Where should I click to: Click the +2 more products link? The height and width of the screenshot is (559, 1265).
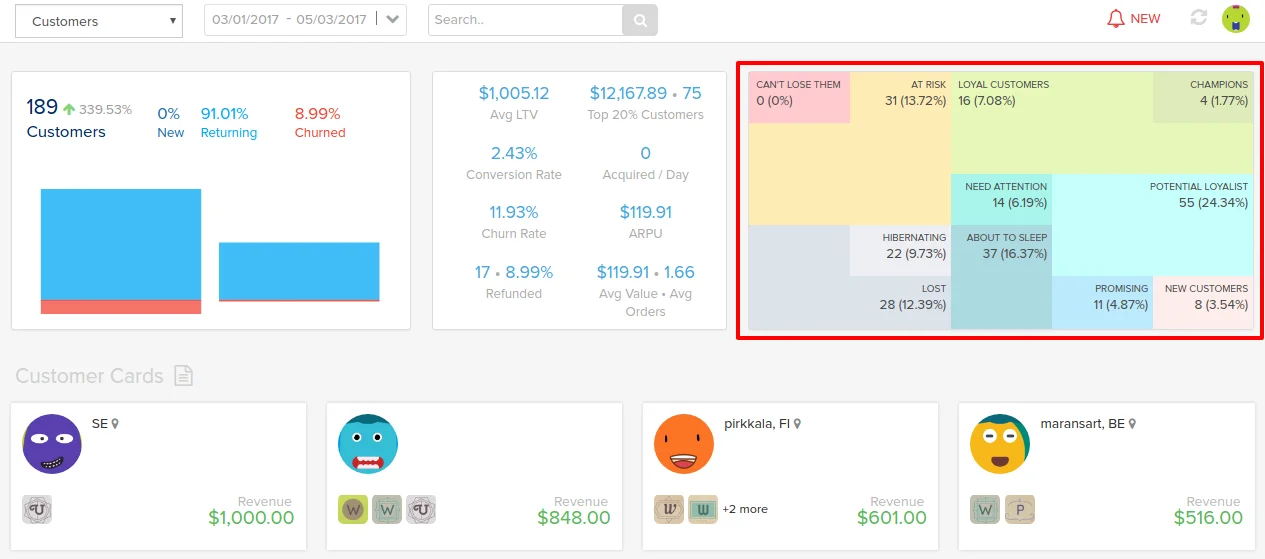tap(745, 509)
